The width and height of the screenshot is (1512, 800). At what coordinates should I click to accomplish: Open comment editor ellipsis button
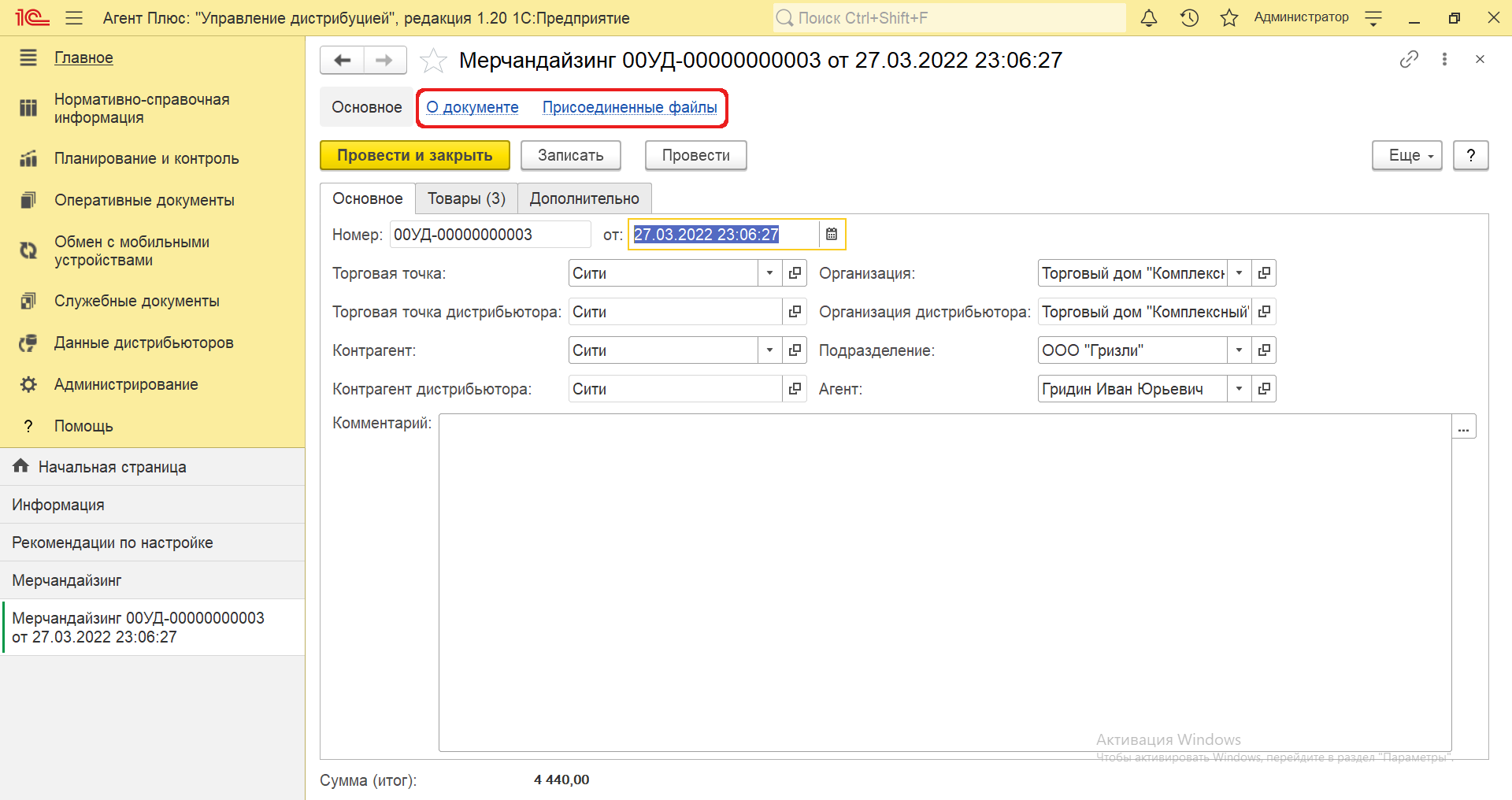pyautogui.click(x=1464, y=426)
